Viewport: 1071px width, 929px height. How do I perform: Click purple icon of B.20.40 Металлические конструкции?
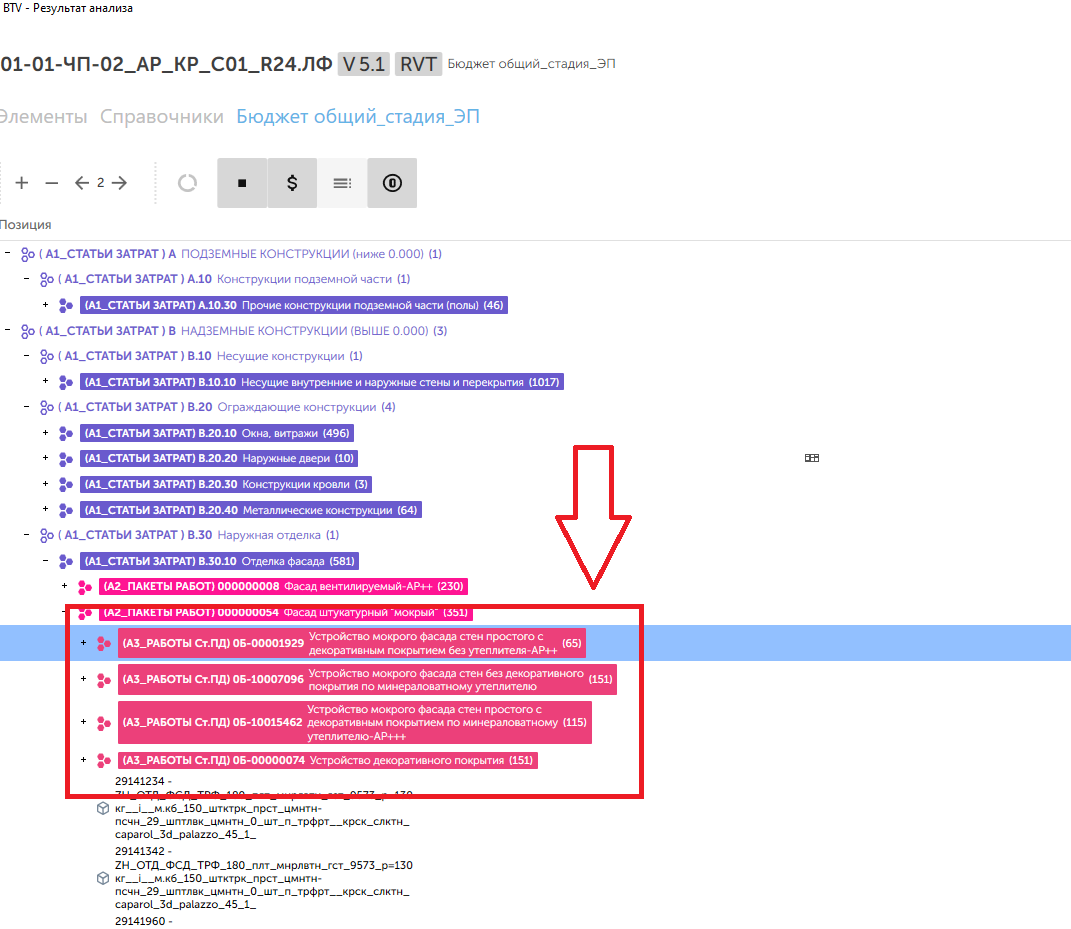pyautogui.click(x=66, y=510)
